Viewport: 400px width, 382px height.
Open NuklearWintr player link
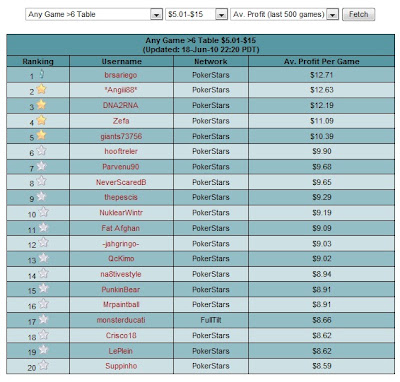click(x=121, y=213)
